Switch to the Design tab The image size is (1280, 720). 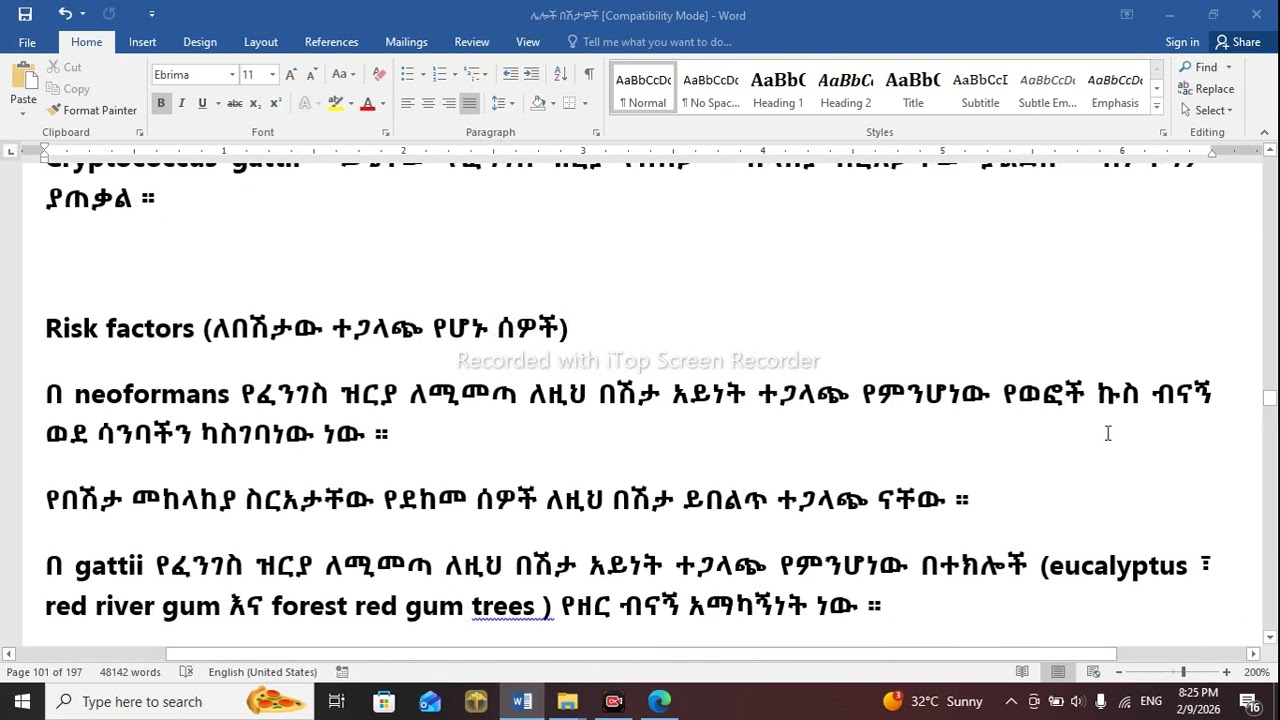point(200,42)
